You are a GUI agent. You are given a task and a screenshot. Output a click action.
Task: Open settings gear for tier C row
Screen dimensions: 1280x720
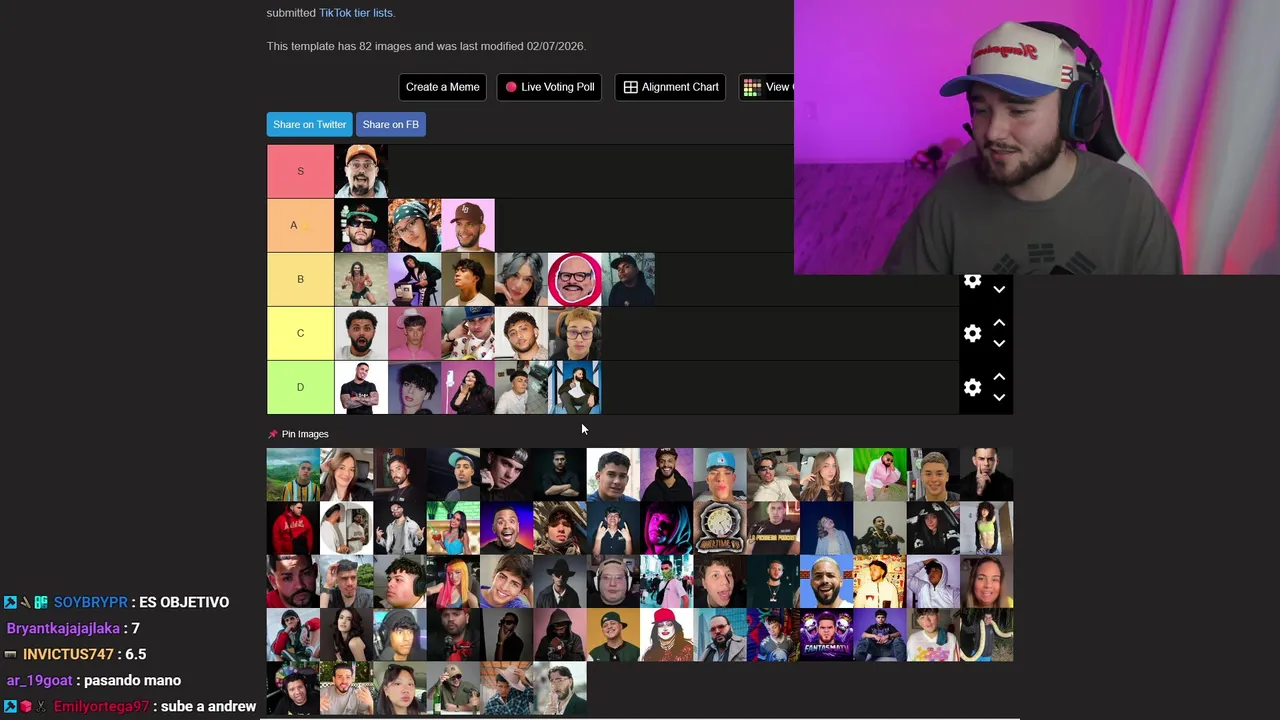[972, 333]
